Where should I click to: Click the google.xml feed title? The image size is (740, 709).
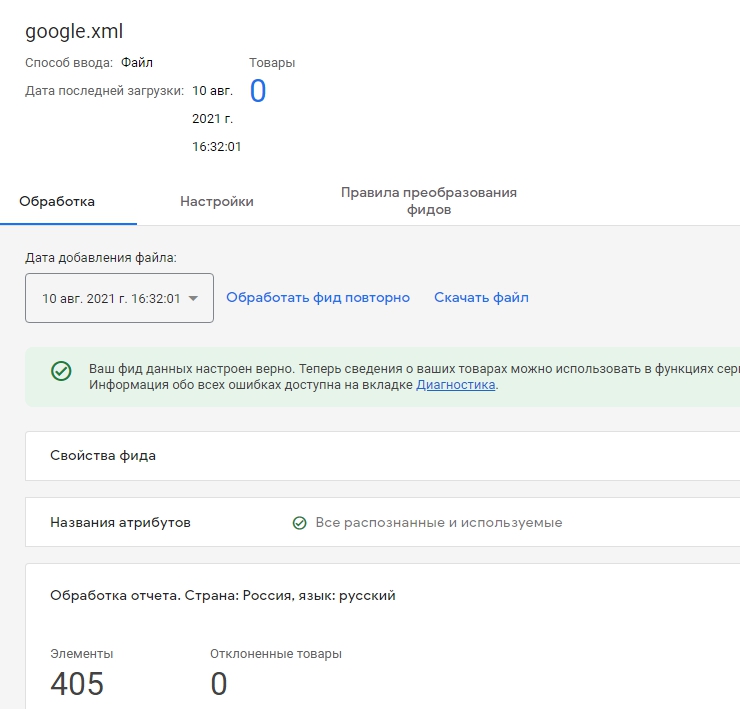(74, 32)
